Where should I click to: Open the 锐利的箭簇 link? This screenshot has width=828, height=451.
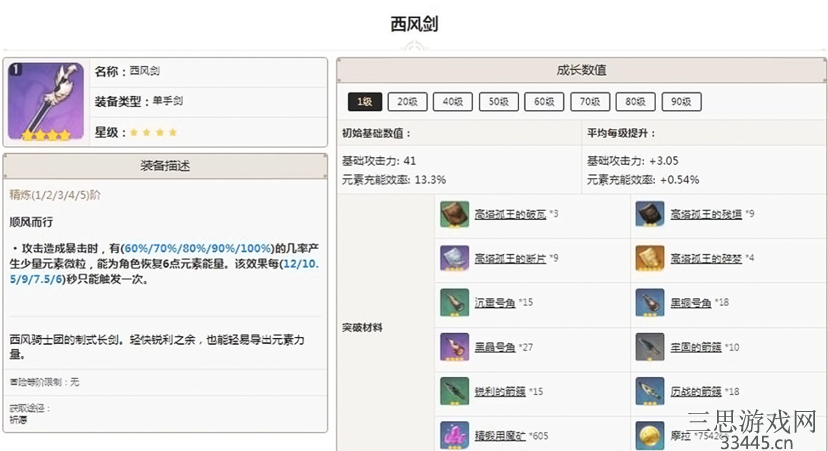500,391
